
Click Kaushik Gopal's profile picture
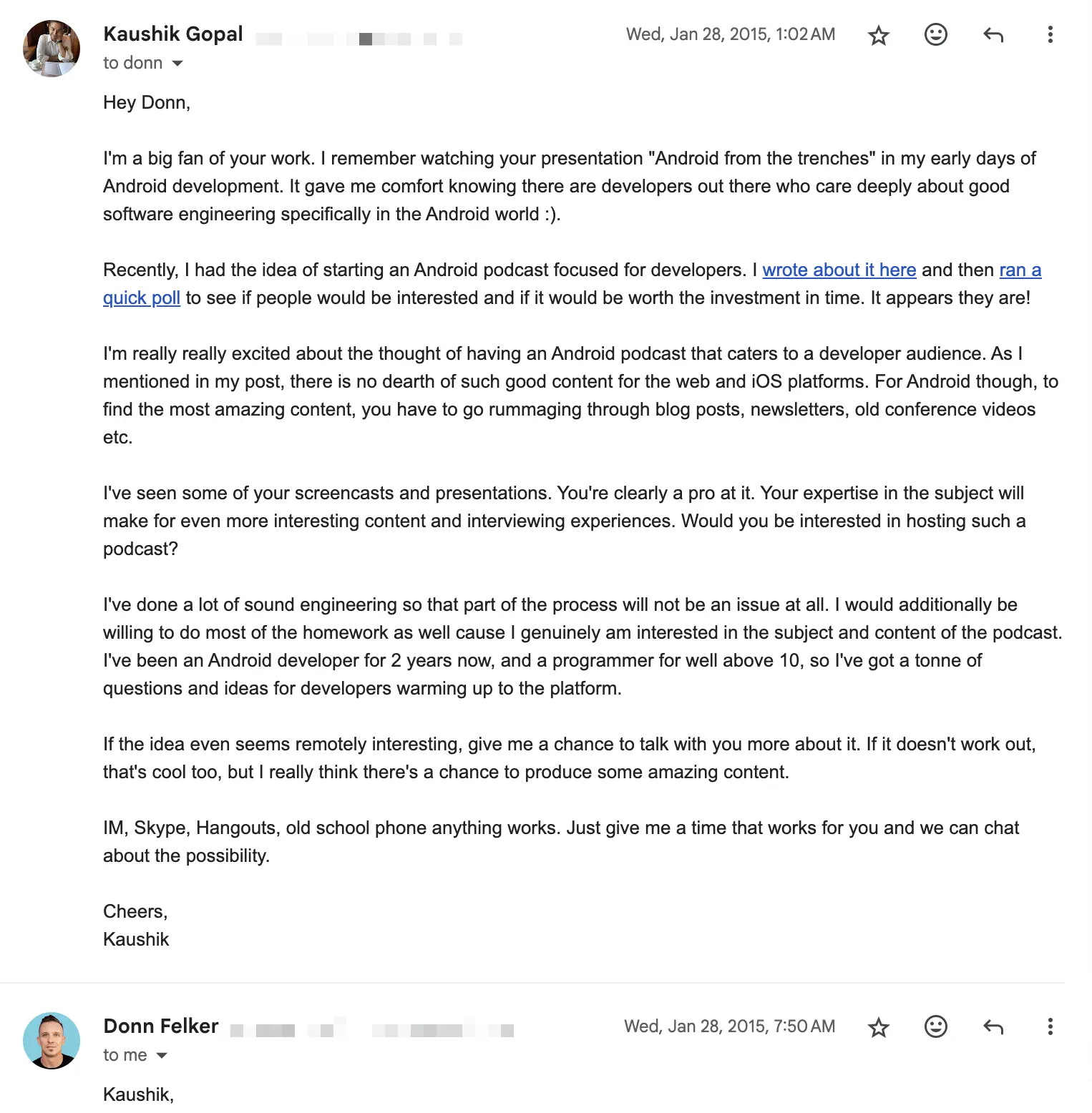[x=51, y=49]
